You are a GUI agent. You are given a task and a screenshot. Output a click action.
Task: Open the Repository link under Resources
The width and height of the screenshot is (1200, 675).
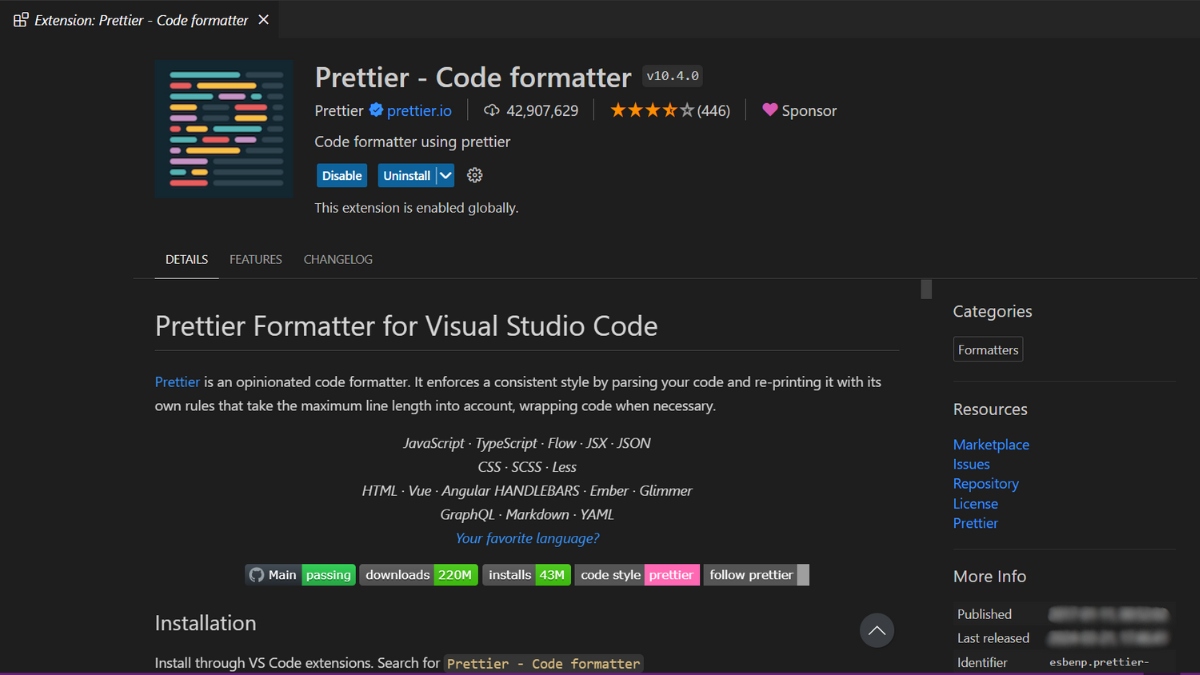(x=986, y=483)
